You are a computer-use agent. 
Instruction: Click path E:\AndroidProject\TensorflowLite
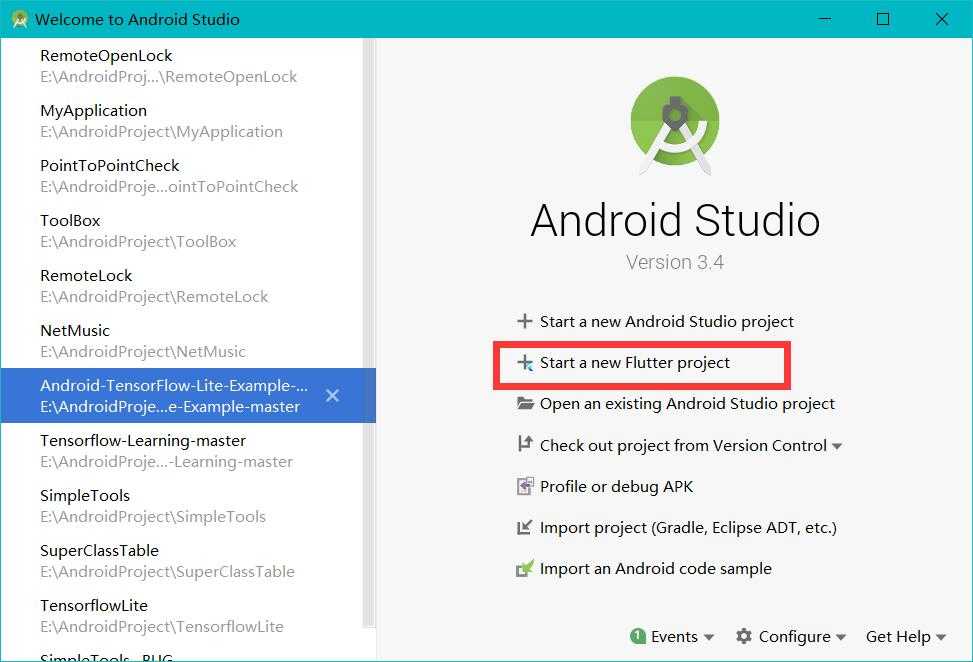(162, 627)
